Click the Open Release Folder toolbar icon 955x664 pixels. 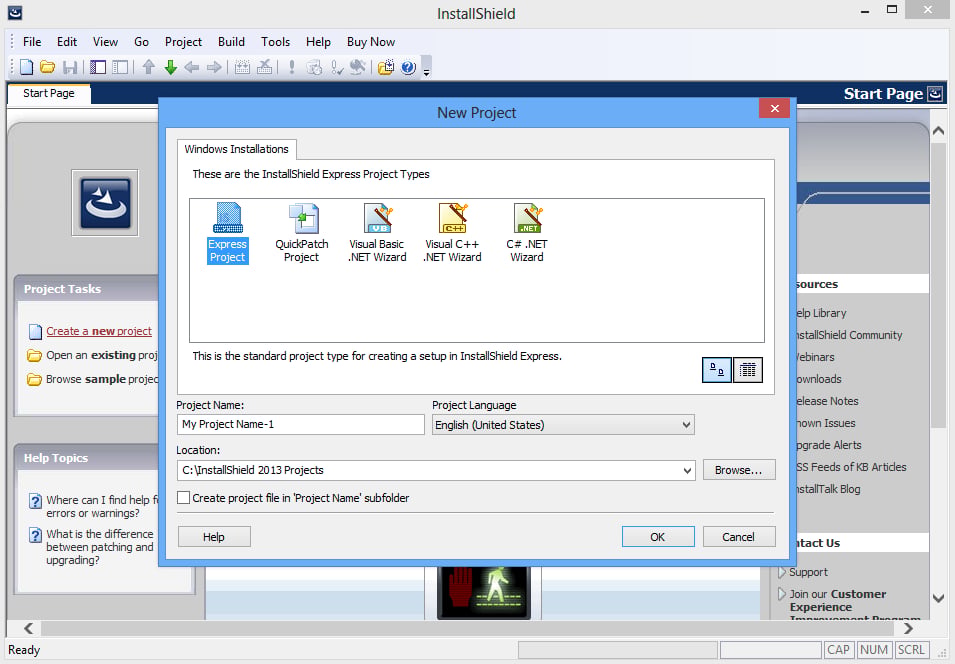[x=386, y=67]
